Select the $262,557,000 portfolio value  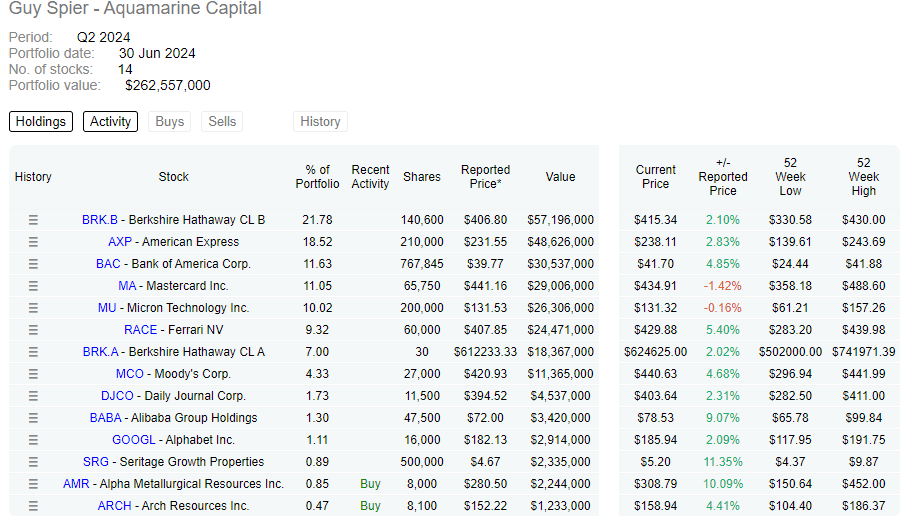point(168,85)
